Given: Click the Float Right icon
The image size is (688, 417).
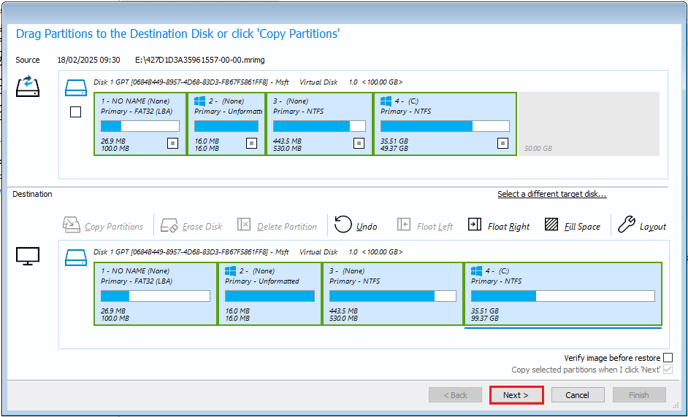Looking at the screenshot, I should (x=475, y=226).
